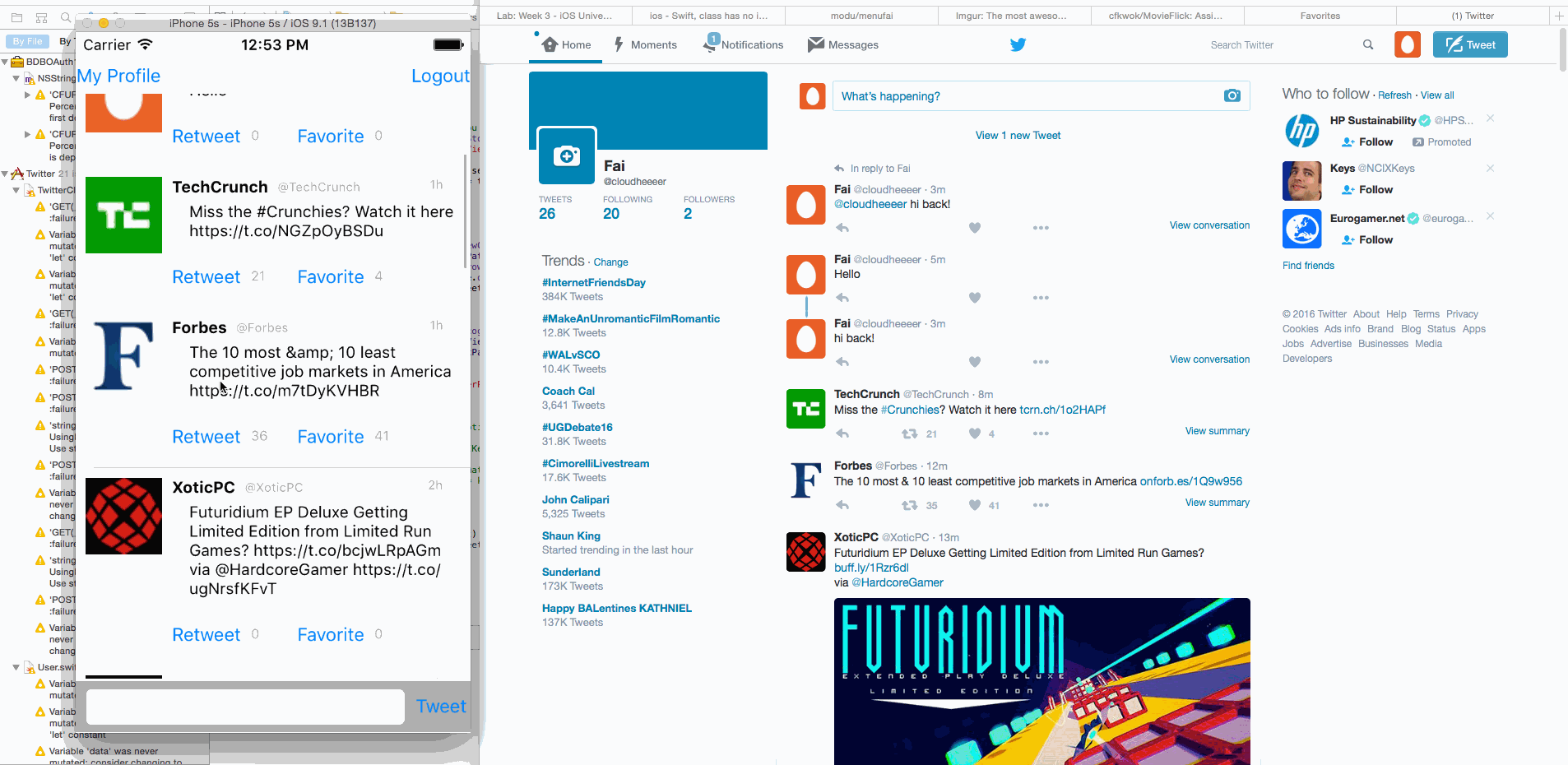The height and width of the screenshot is (765, 1568).
Task: Retweet the TechCrunch tweet on web
Action: click(x=909, y=433)
